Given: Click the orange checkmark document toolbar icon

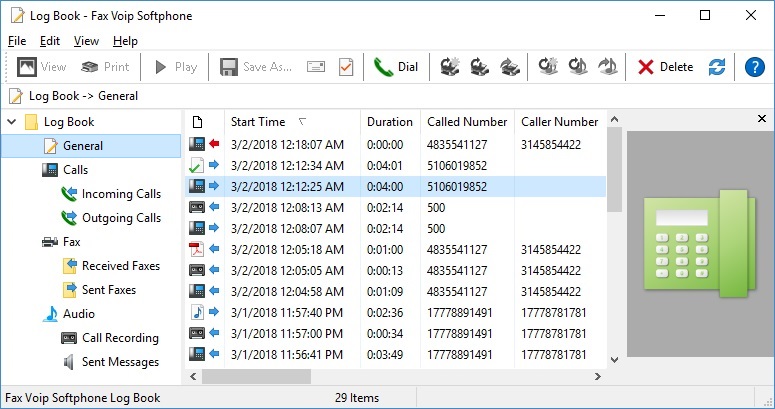Looking at the screenshot, I should coord(346,67).
